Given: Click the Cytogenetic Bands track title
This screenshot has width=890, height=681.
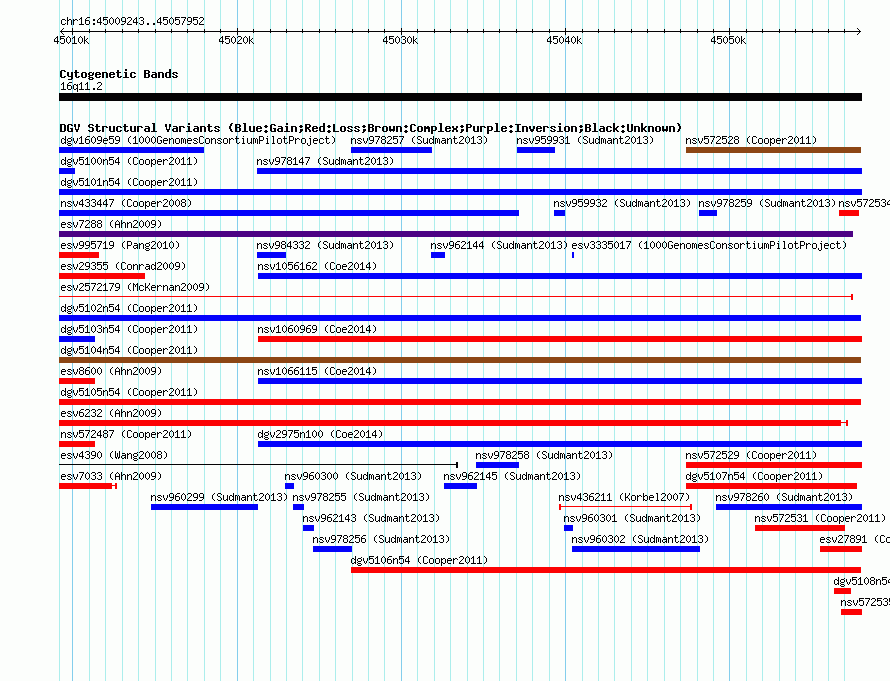Looking at the screenshot, I should (119, 74).
